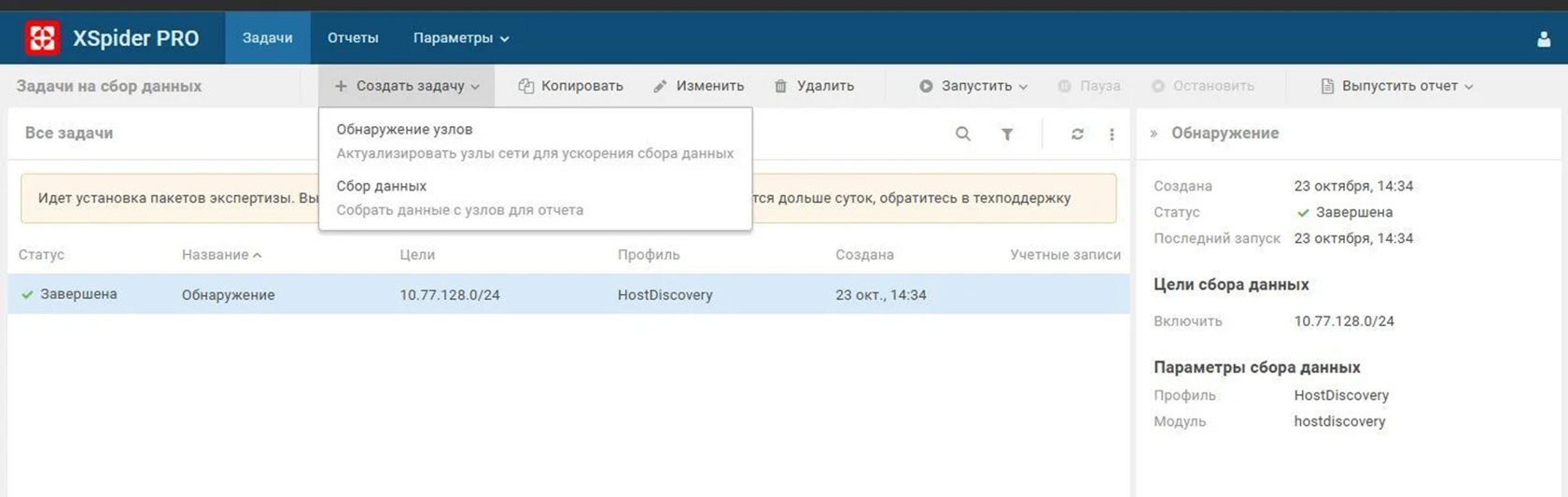Click the Последний запуск date value

(x=1353, y=238)
